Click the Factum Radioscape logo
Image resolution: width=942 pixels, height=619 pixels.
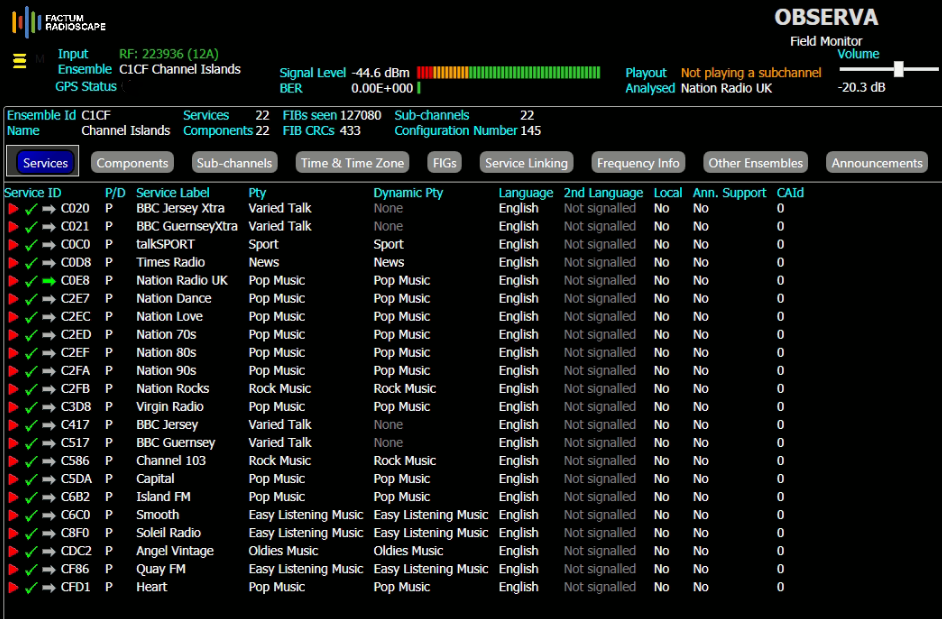58,22
